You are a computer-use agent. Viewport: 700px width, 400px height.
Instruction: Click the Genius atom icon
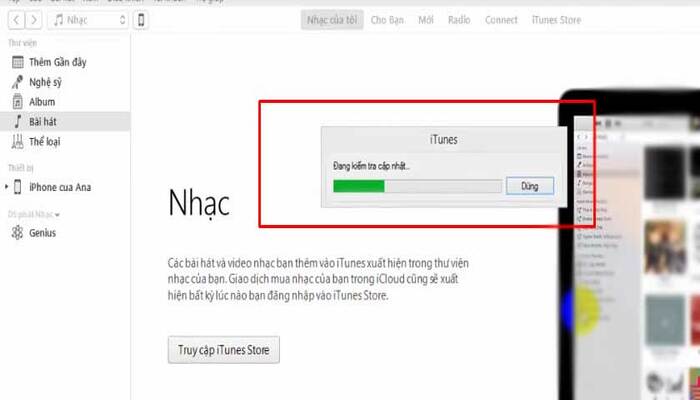pyautogui.click(x=17, y=233)
